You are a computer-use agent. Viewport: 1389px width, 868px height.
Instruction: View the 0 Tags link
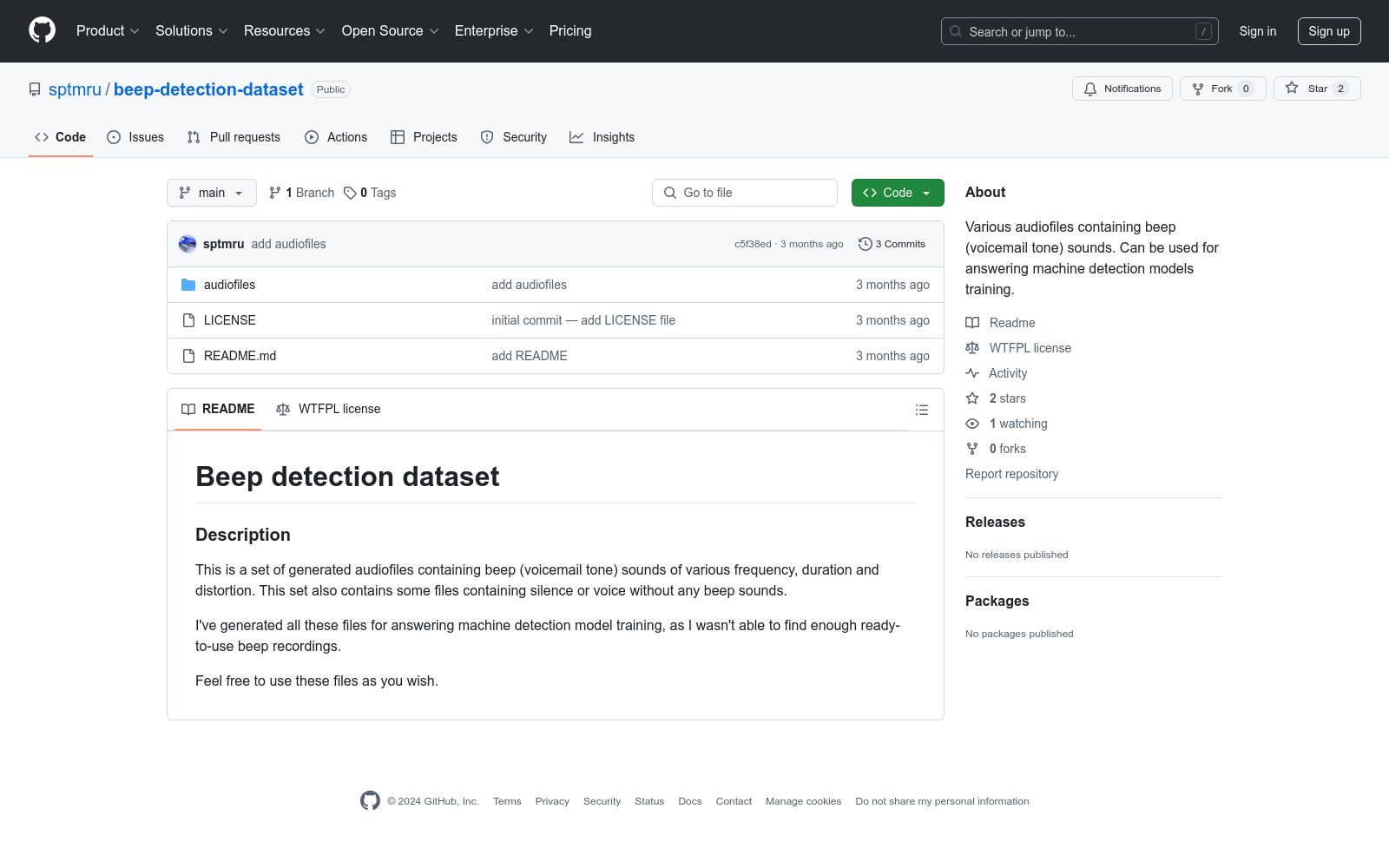click(x=370, y=193)
